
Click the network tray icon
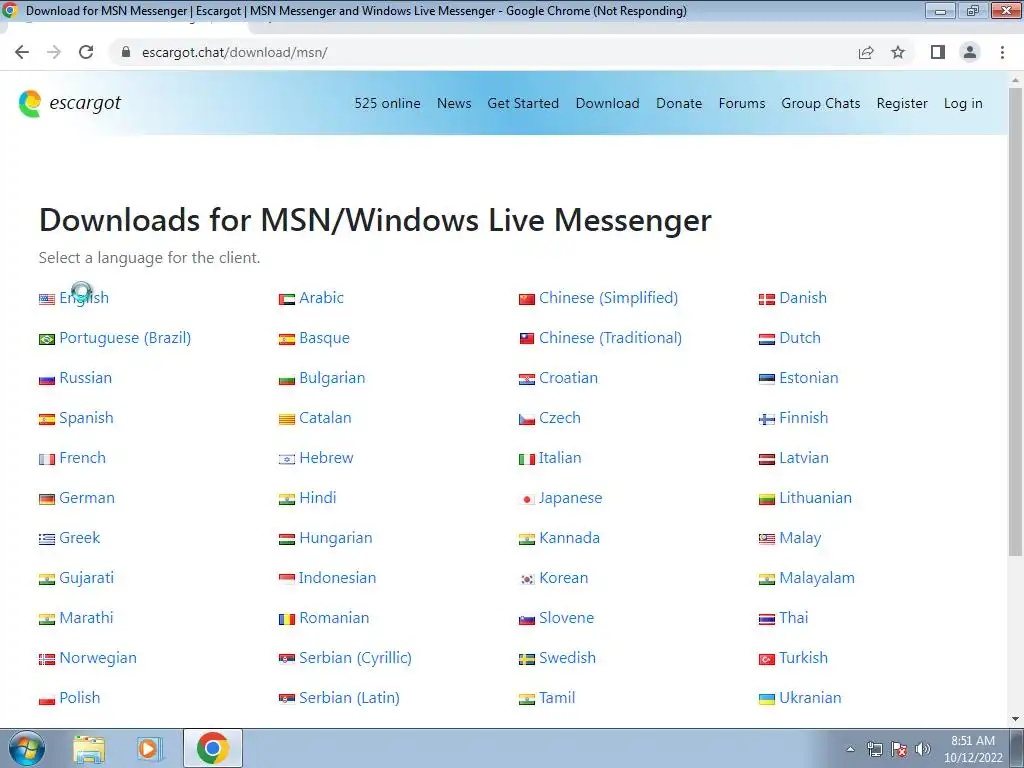[874, 749]
